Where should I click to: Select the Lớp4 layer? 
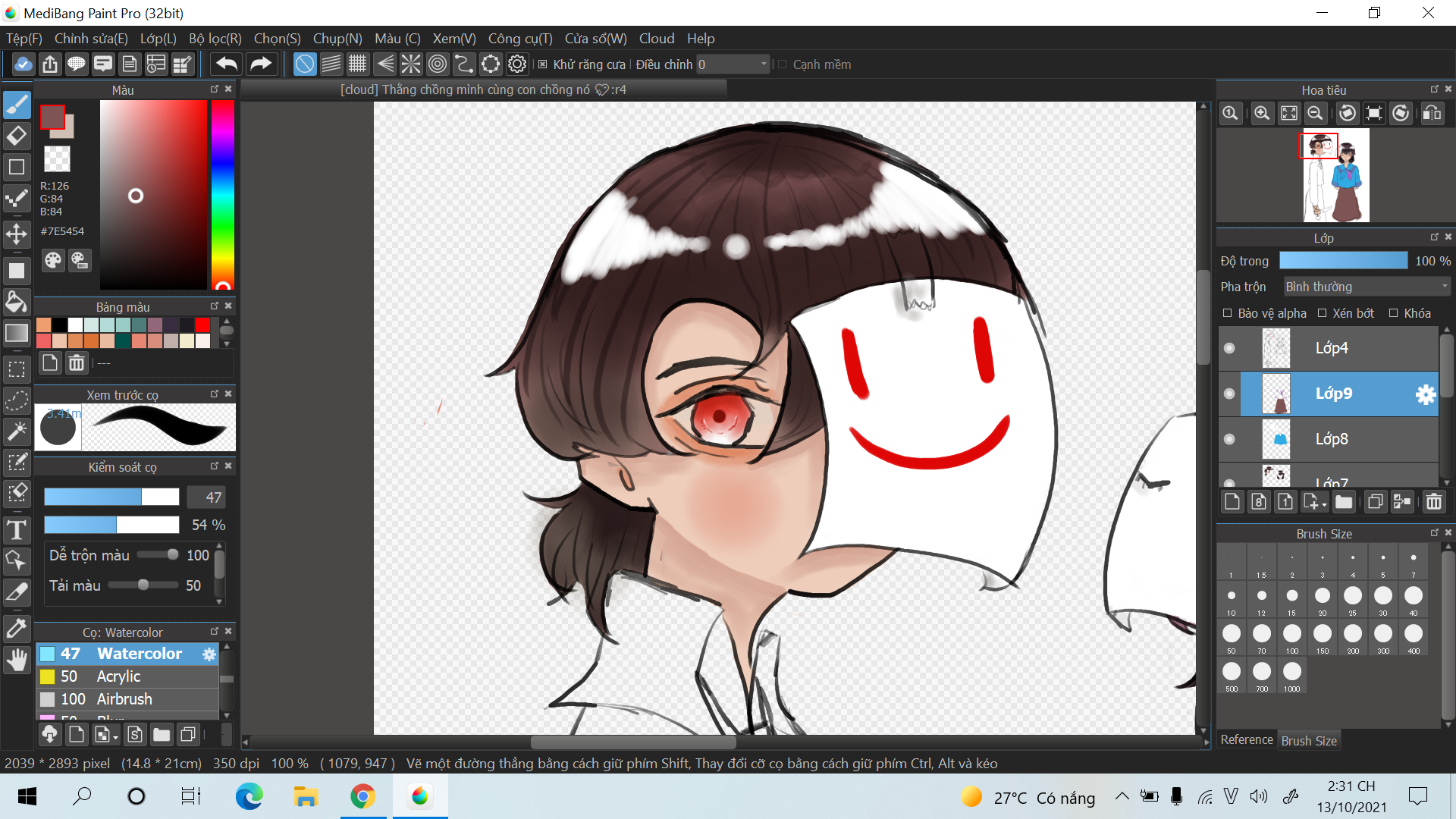1332,348
